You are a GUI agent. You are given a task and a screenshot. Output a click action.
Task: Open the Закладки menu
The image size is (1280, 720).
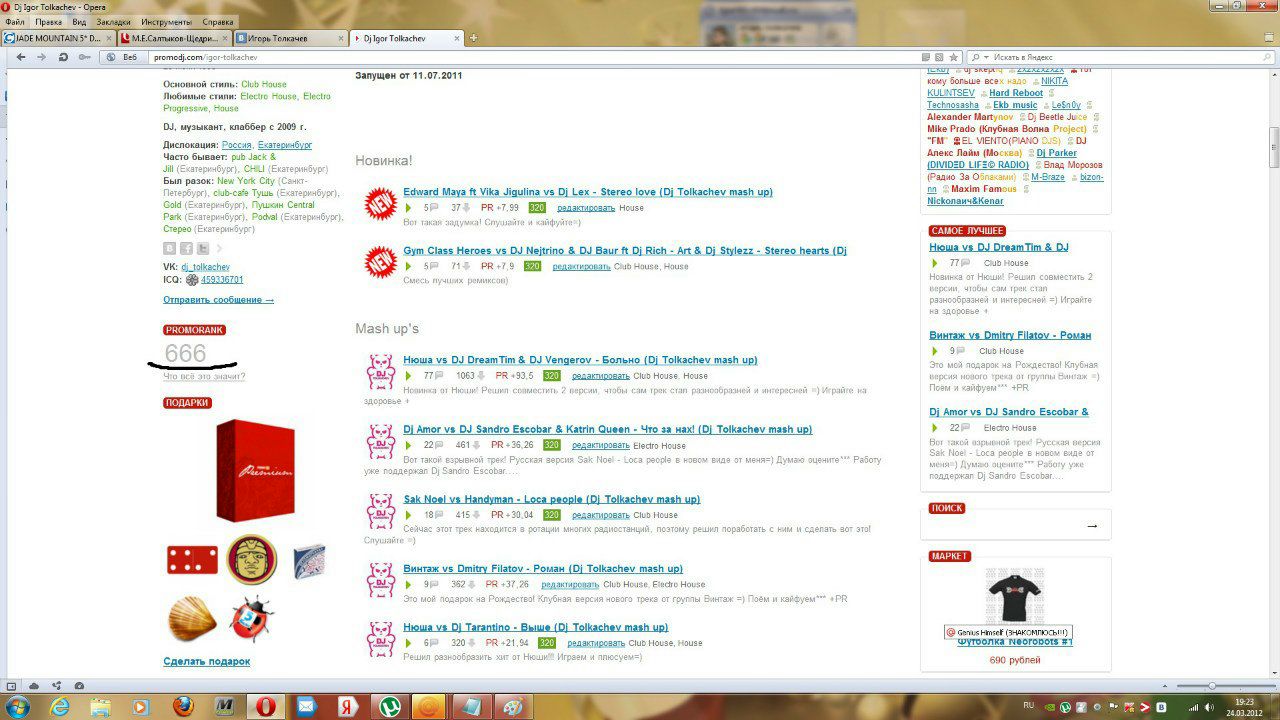(x=113, y=21)
